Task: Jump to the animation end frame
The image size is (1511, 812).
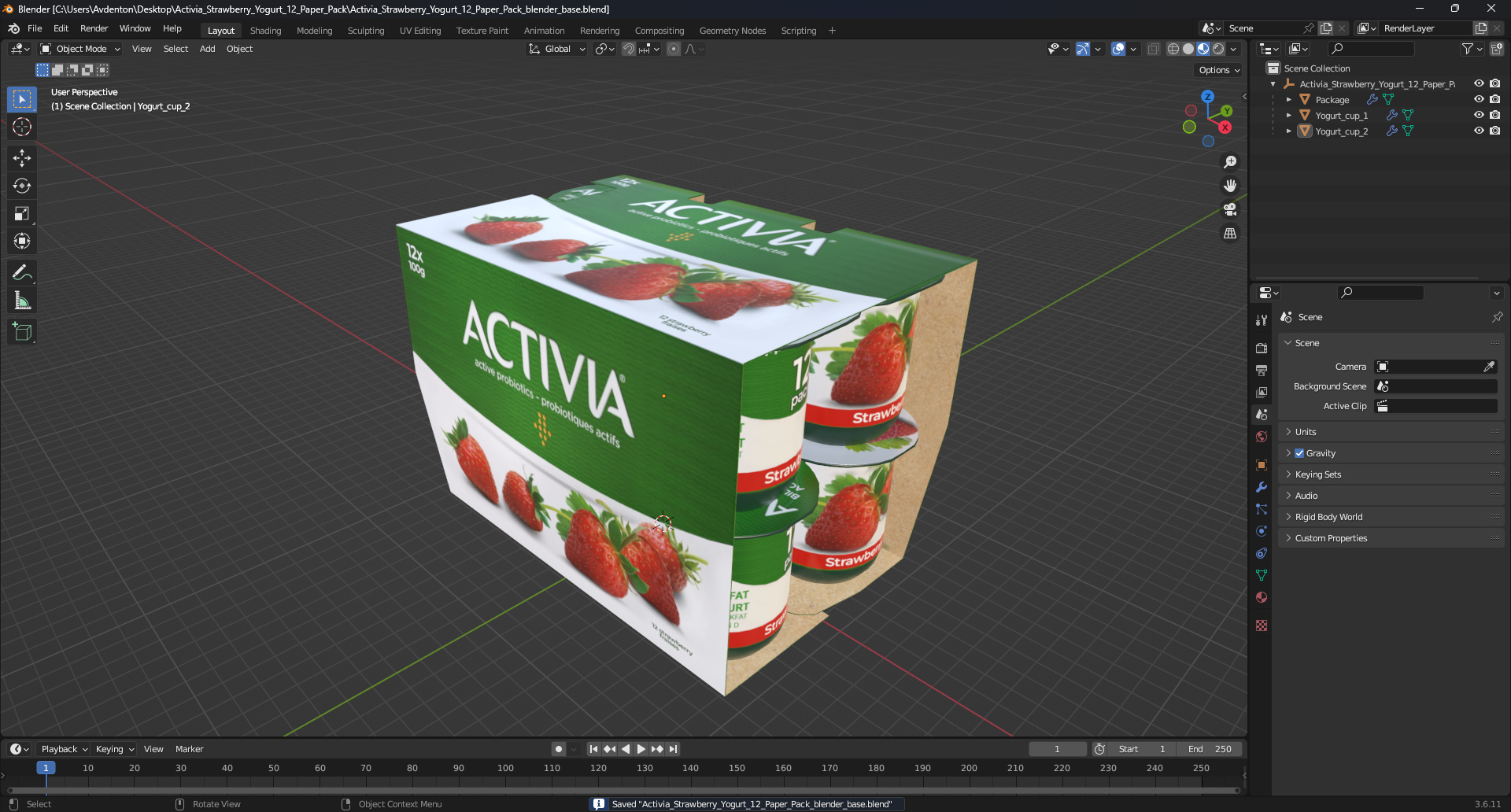Action: [x=674, y=749]
